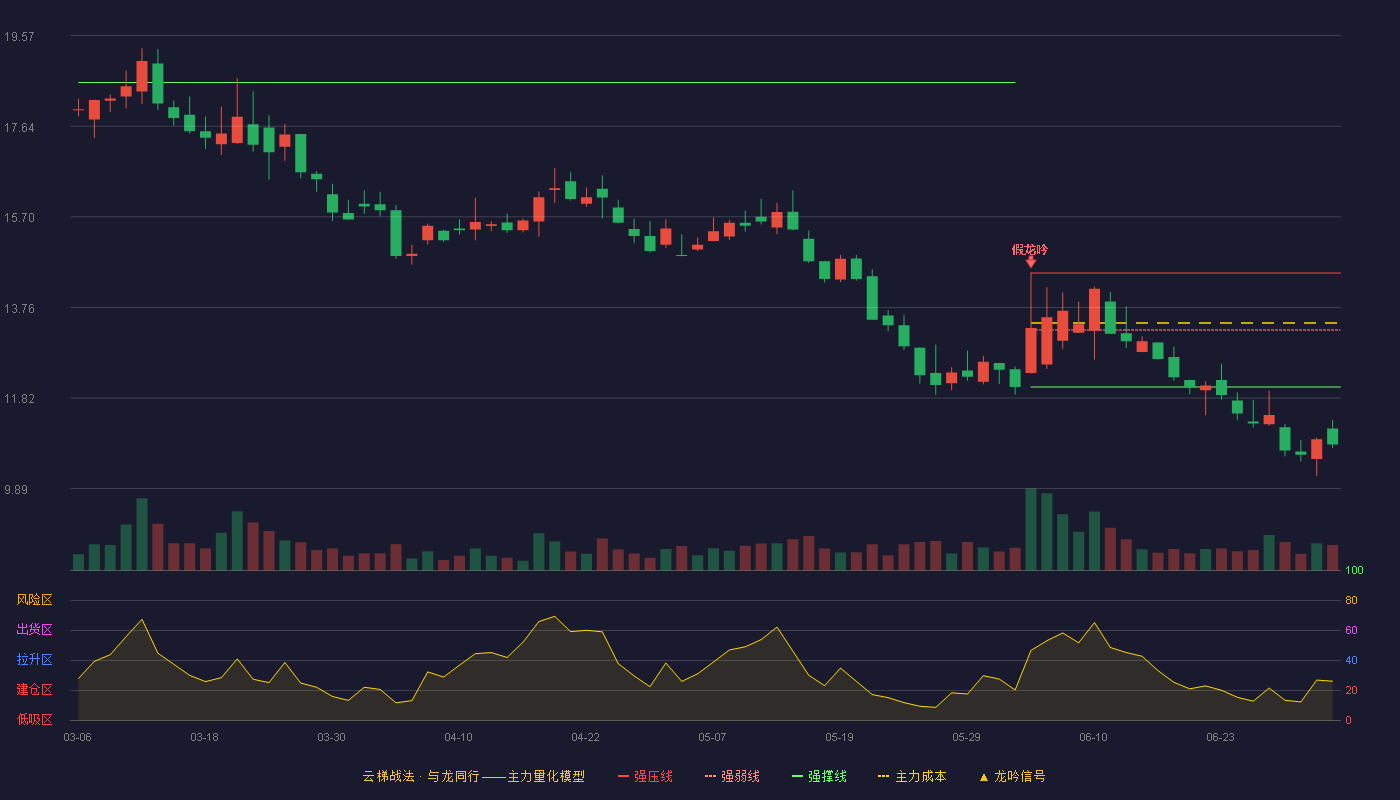1400x800 pixels.
Task: Click the 04-10 date label
Action: pos(458,737)
